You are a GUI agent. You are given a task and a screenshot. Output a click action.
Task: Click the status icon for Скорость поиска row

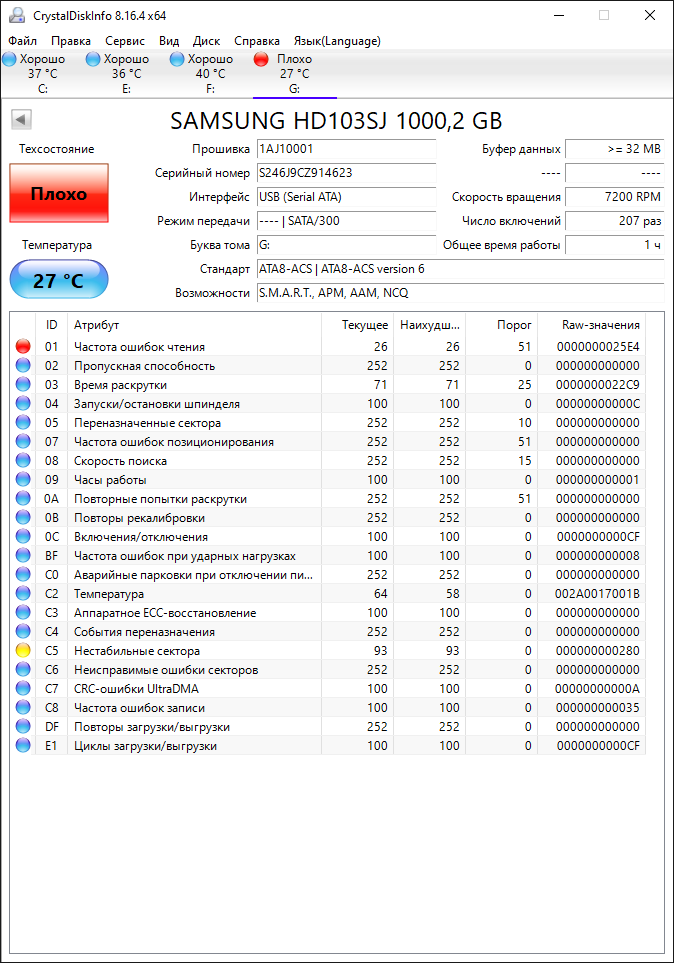23,461
